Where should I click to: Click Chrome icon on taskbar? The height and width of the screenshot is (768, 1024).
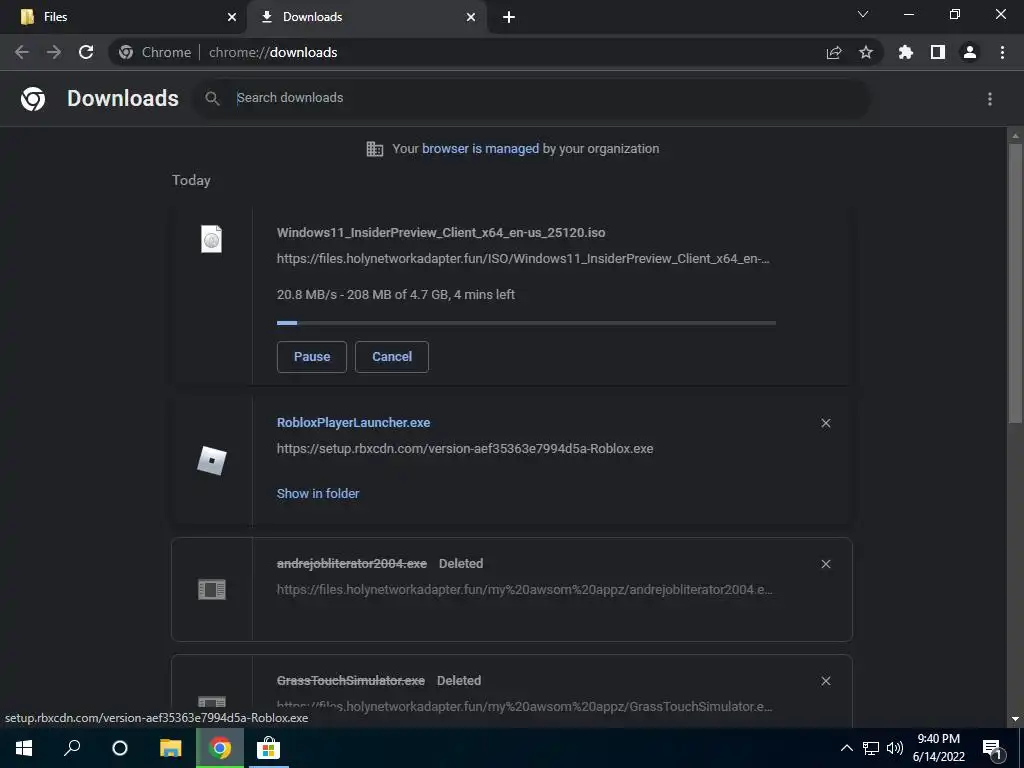click(220, 748)
